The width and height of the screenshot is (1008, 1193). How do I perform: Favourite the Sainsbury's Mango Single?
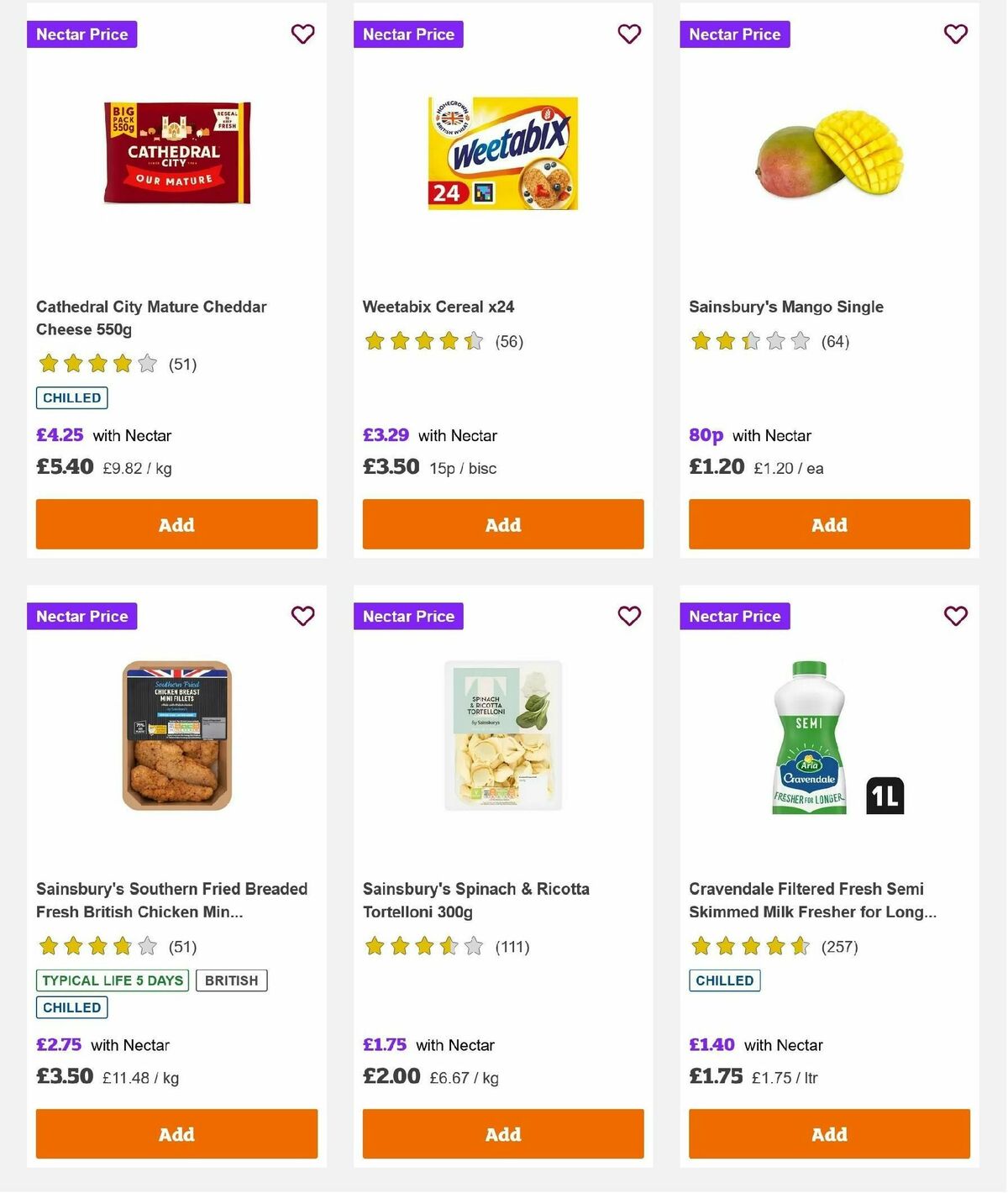[955, 34]
